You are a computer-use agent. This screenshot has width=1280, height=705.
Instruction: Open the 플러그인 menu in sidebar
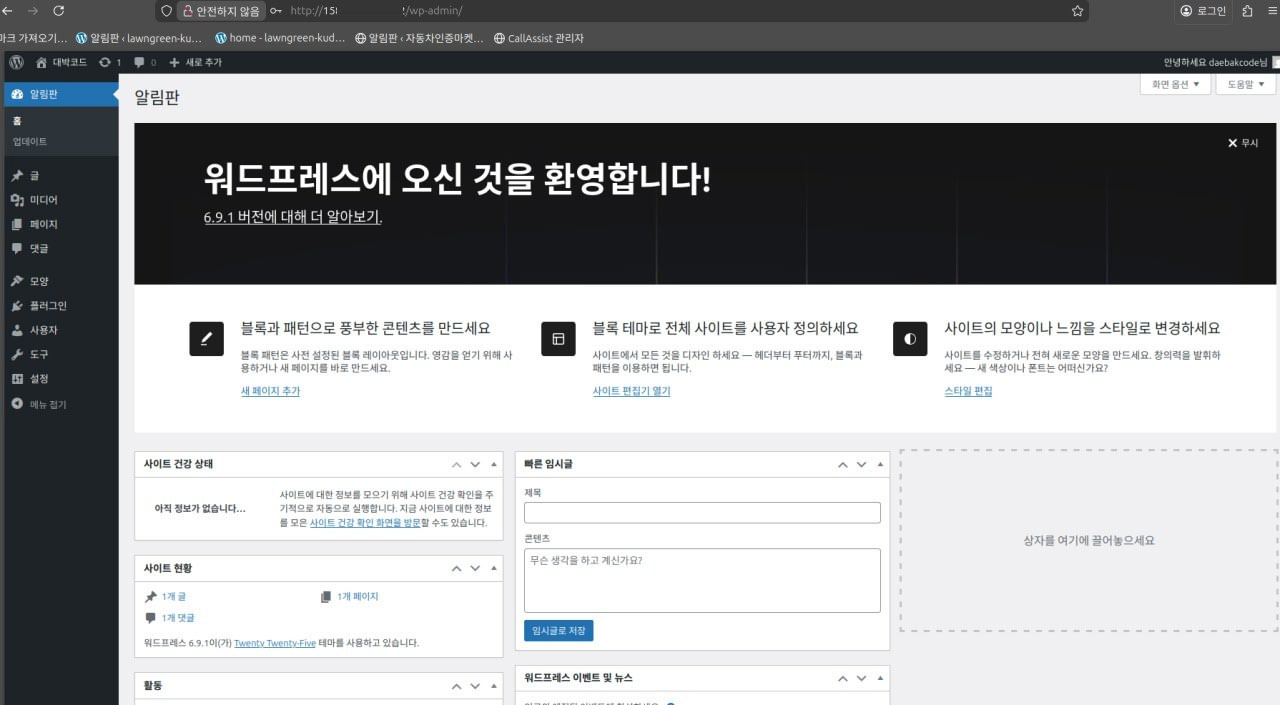pyautogui.click(x=47, y=306)
